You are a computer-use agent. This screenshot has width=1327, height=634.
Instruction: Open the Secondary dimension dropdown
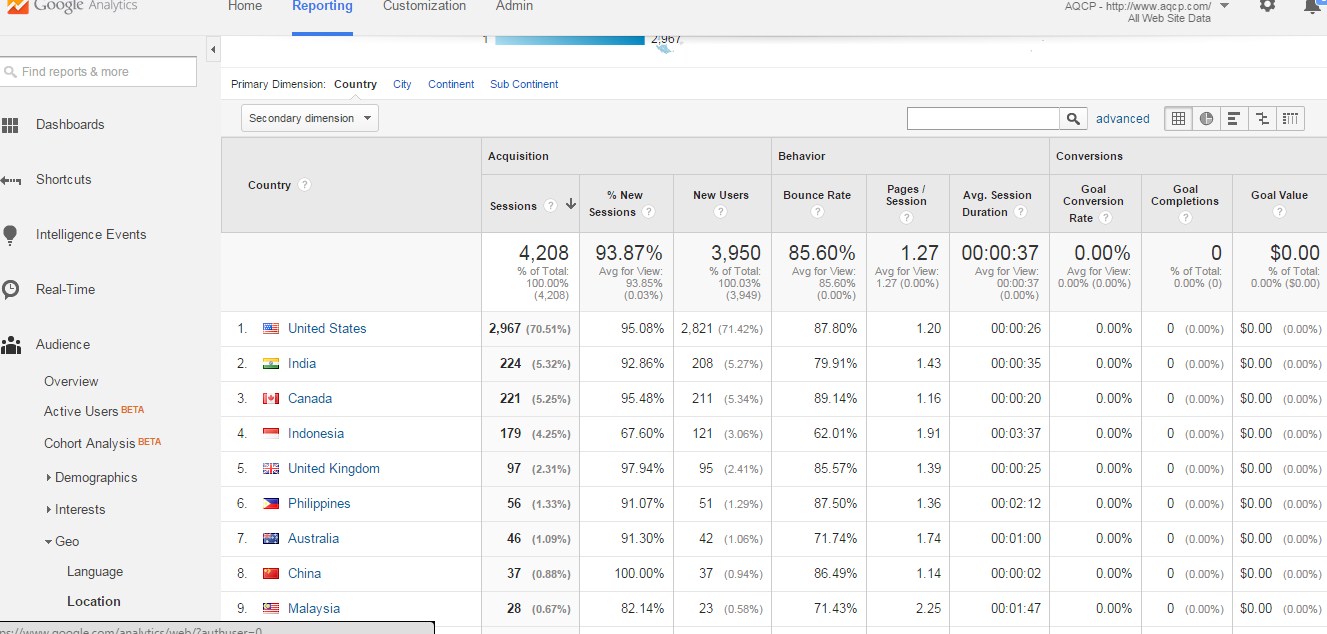[310, 118]
